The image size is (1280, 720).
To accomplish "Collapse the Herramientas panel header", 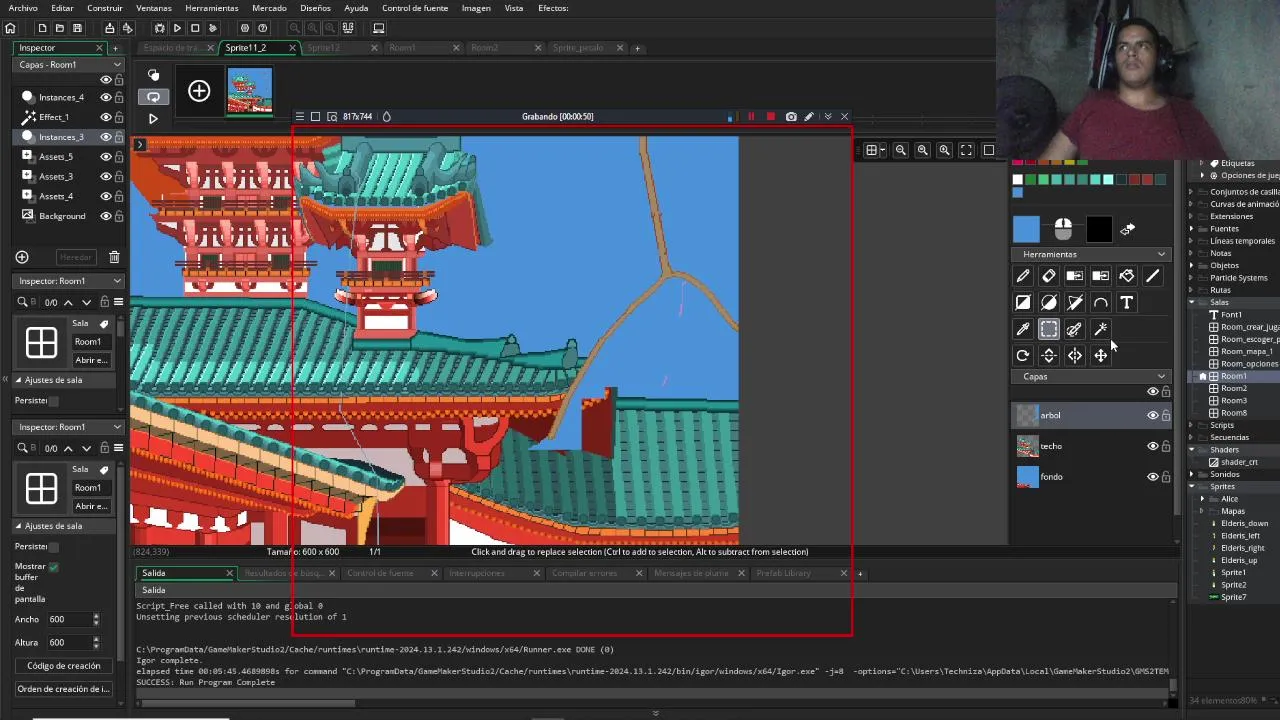I will click(1091, 254).
